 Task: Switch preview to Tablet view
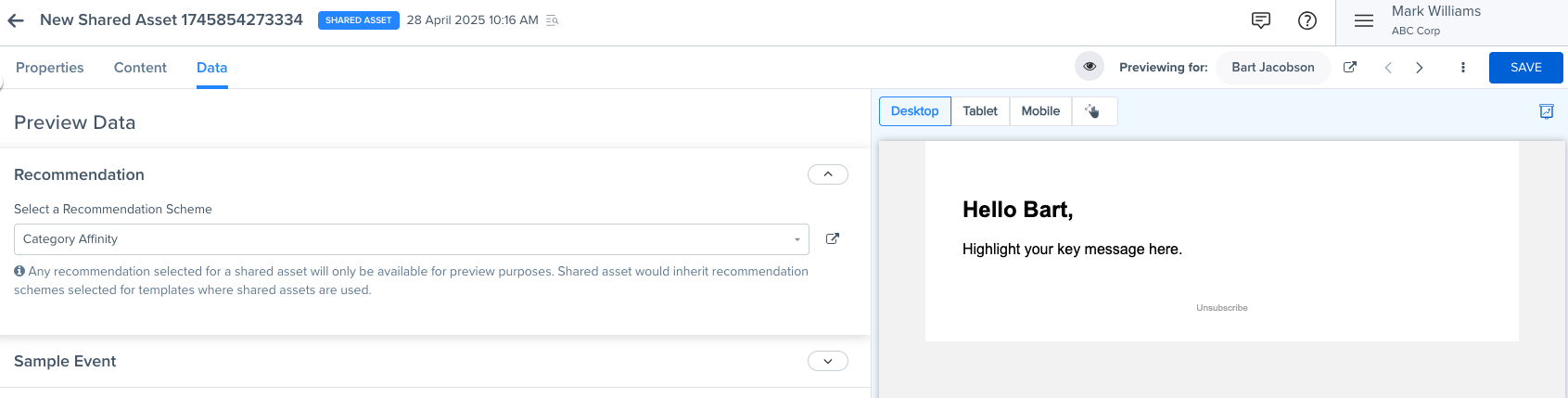[980, 111]
